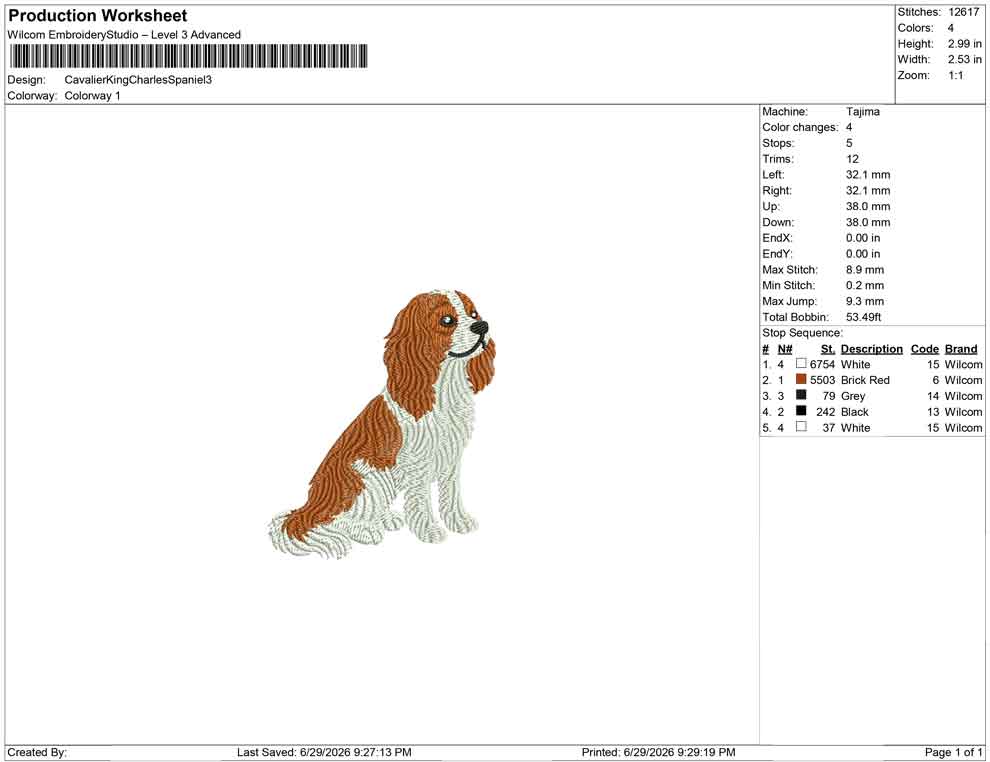
Task: Click the Max Stitch value 8.9 mm
Action: pos(865,270)
